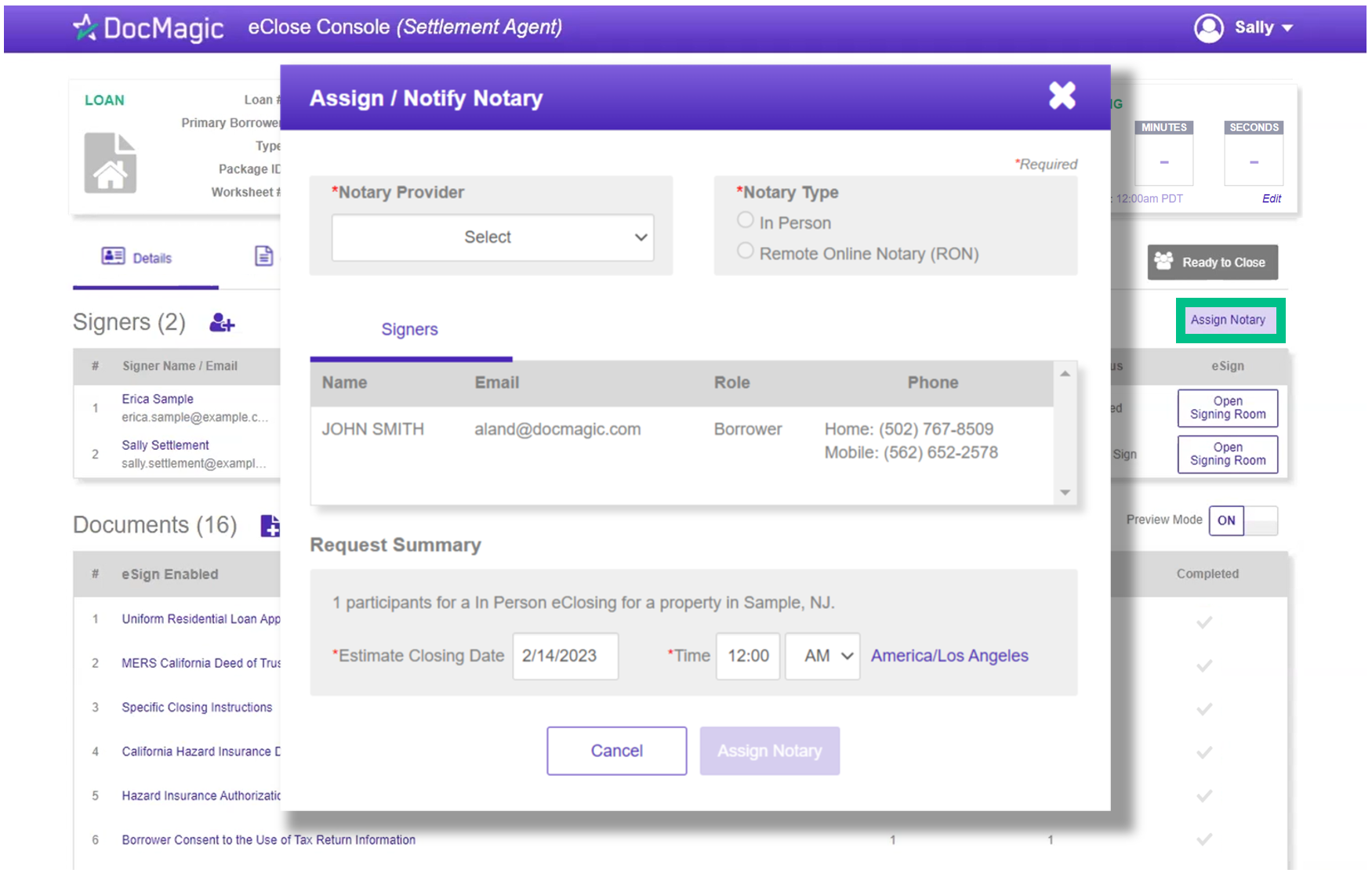Switch to the Signers tab in dialog

(x=409, y=330)
